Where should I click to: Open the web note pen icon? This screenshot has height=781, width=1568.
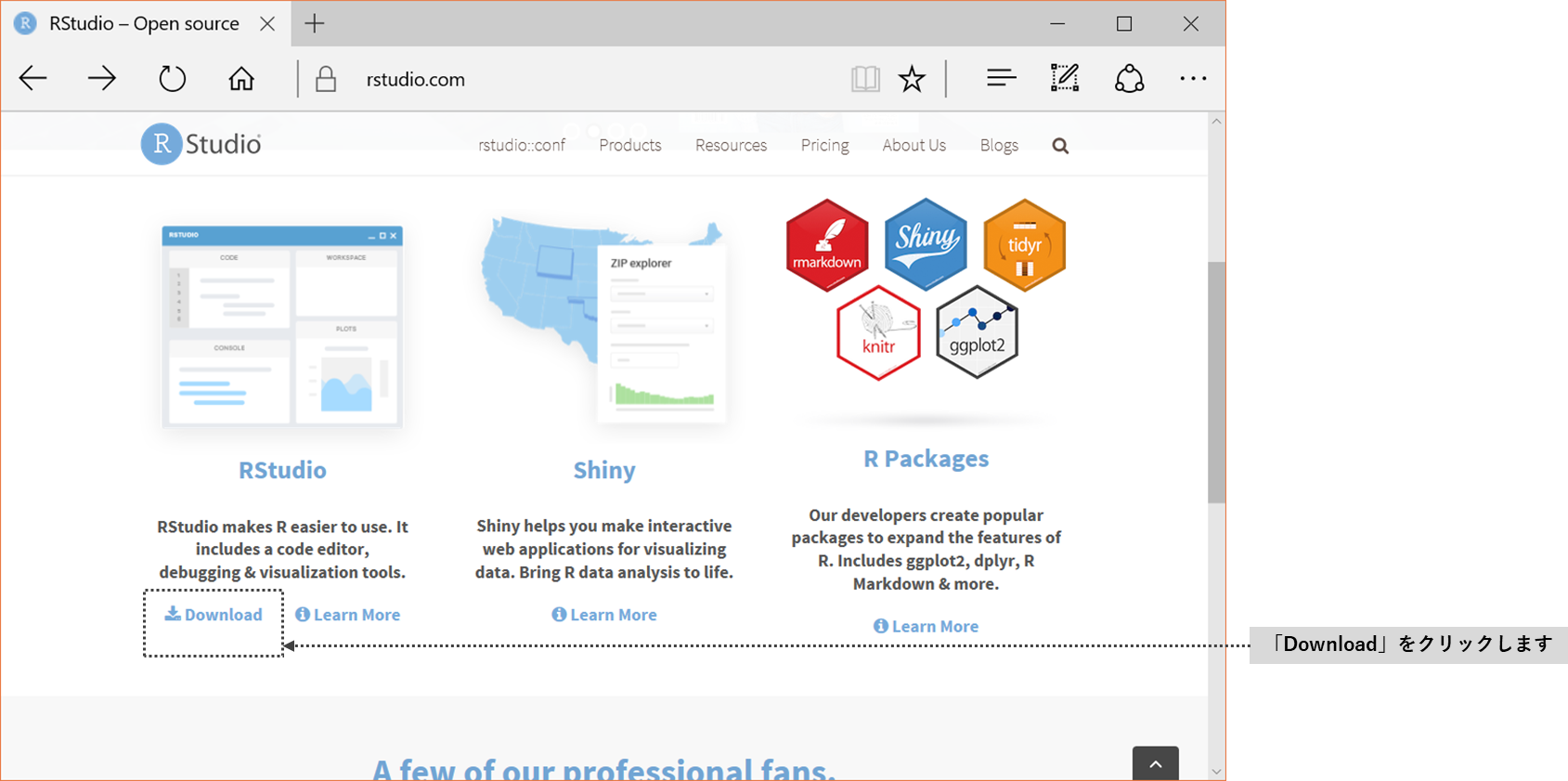click(x=1064, y=79)
